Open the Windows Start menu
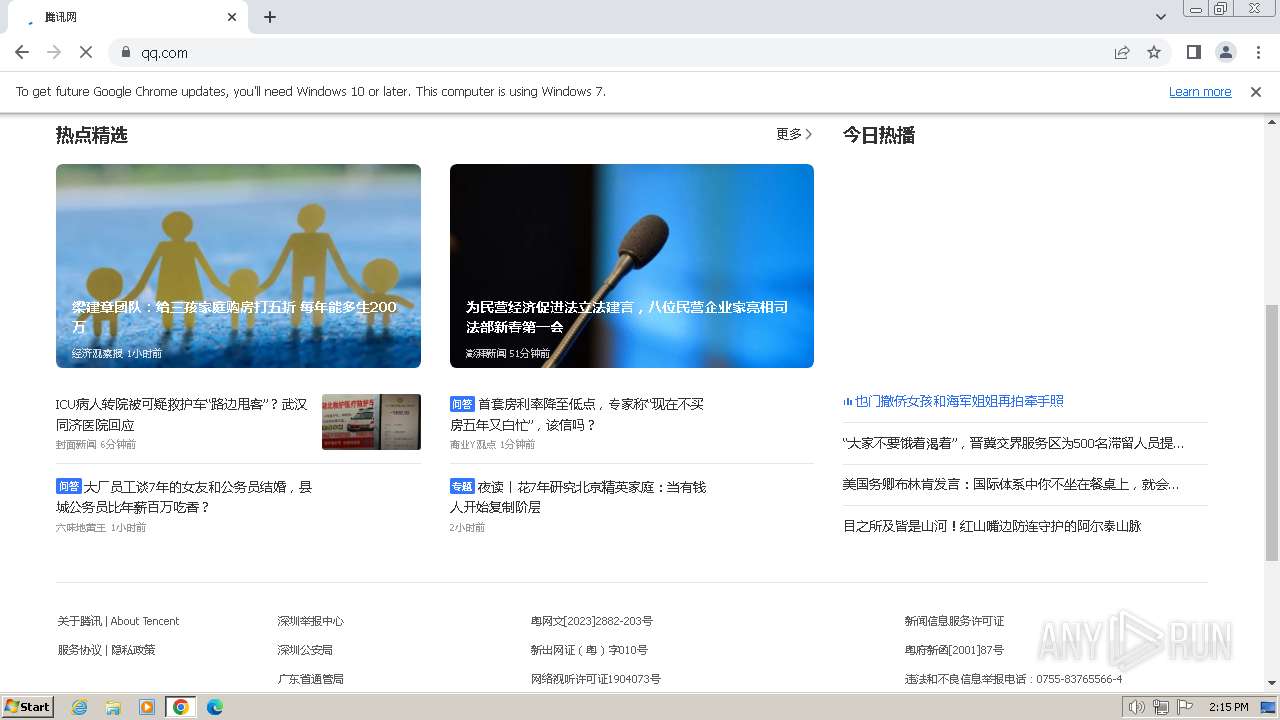The height and width of the screenshot is (720, 1280). pyautogui.click(x=28, y=706)
